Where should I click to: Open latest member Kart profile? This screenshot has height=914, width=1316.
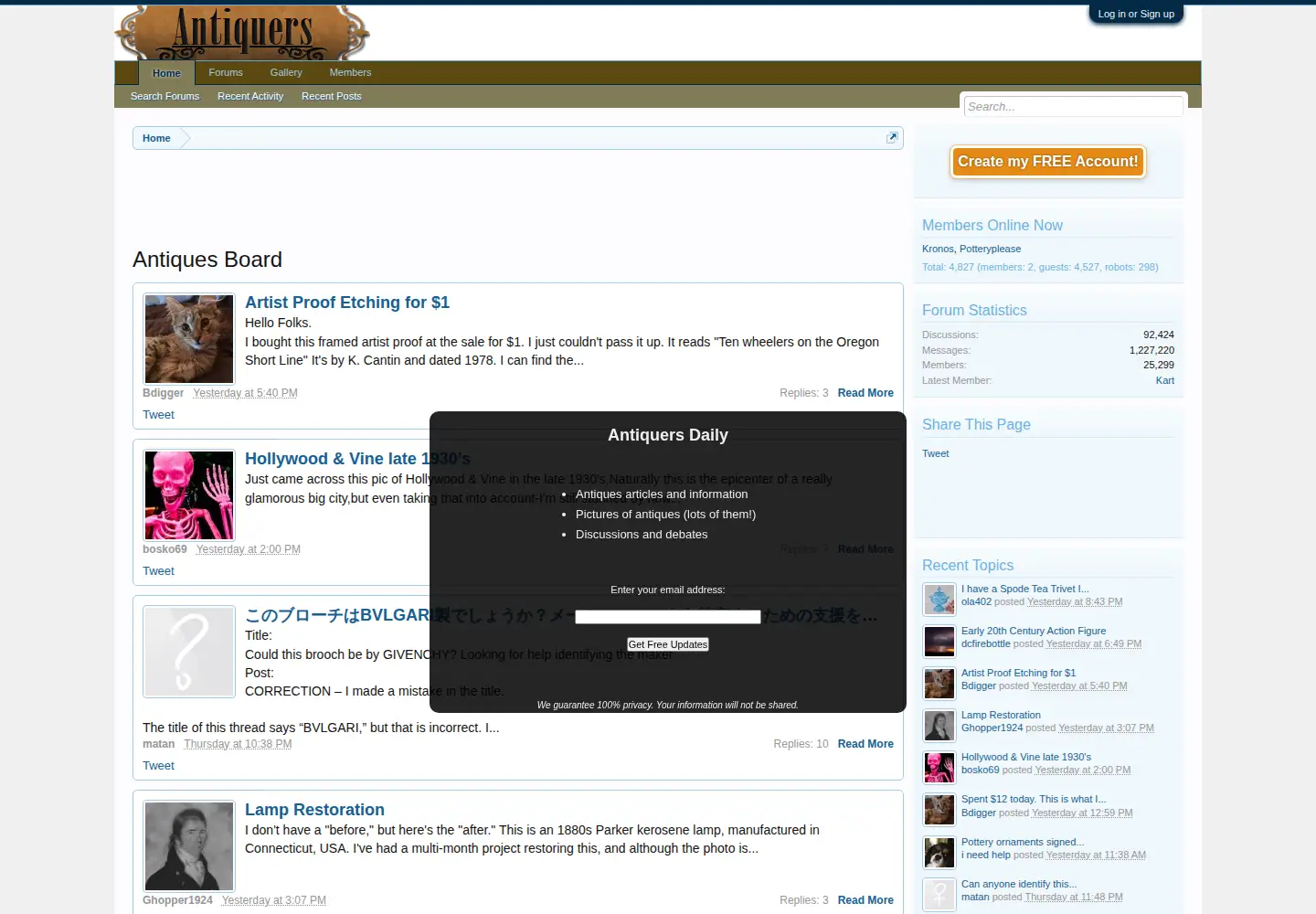[x=1165, y=380]
